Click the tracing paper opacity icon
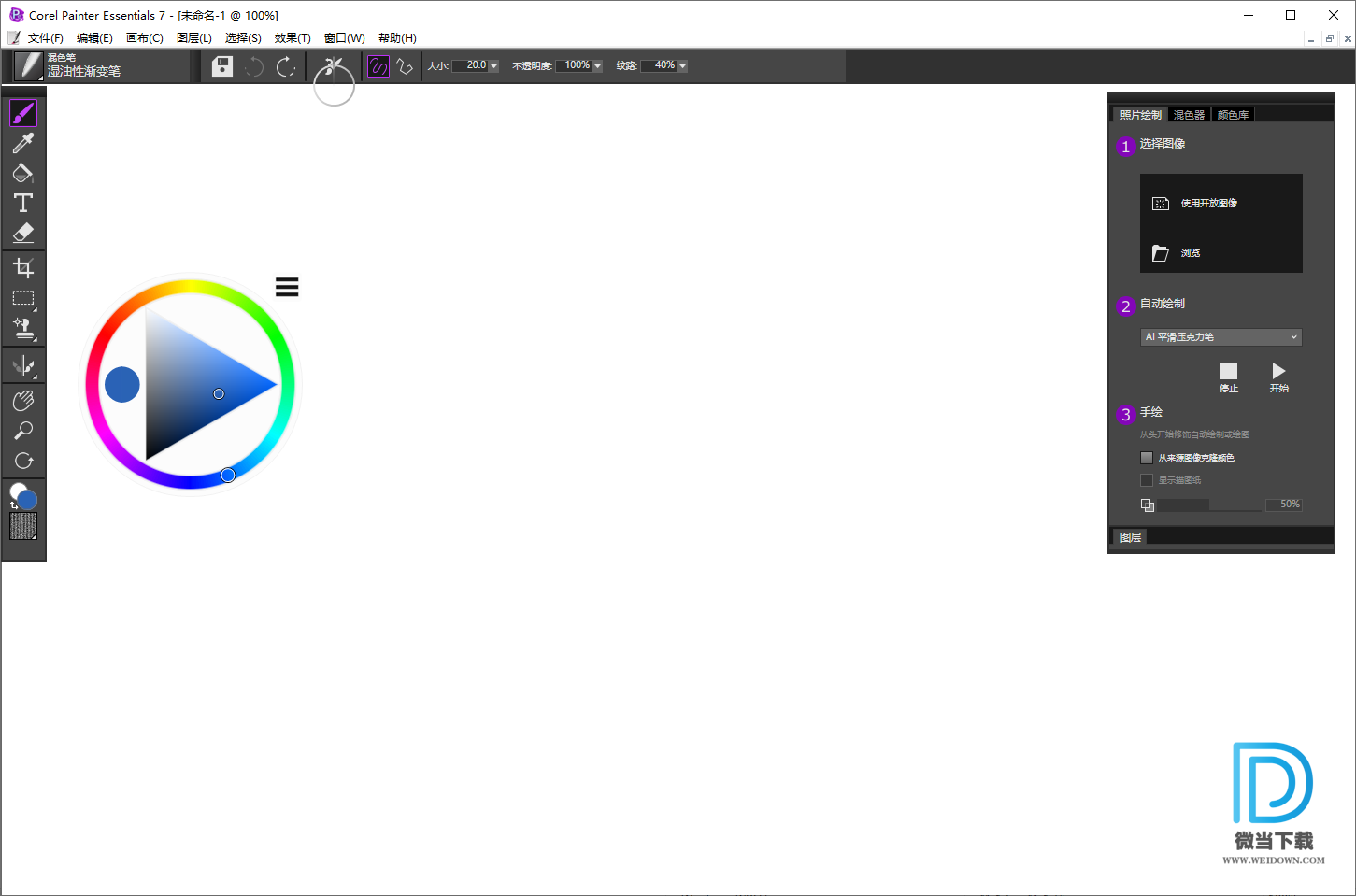Viewport: 1356px width, 896px height. (x=1148, y=505)
